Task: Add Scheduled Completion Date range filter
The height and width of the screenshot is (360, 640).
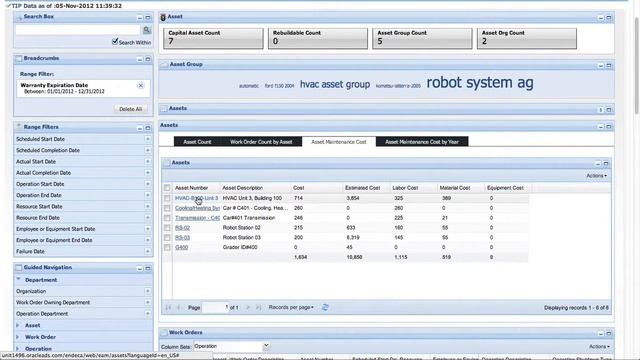Action: tap(147, 150)
